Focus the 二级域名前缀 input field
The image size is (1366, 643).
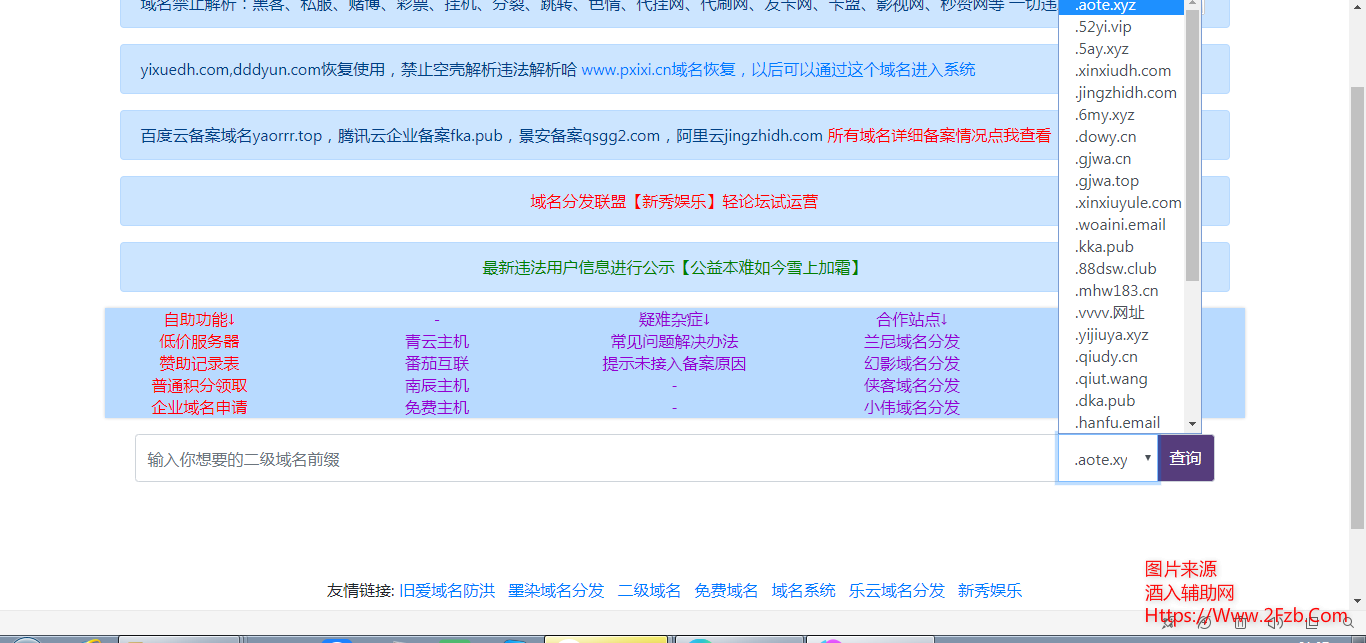click(x=595, y=459)
